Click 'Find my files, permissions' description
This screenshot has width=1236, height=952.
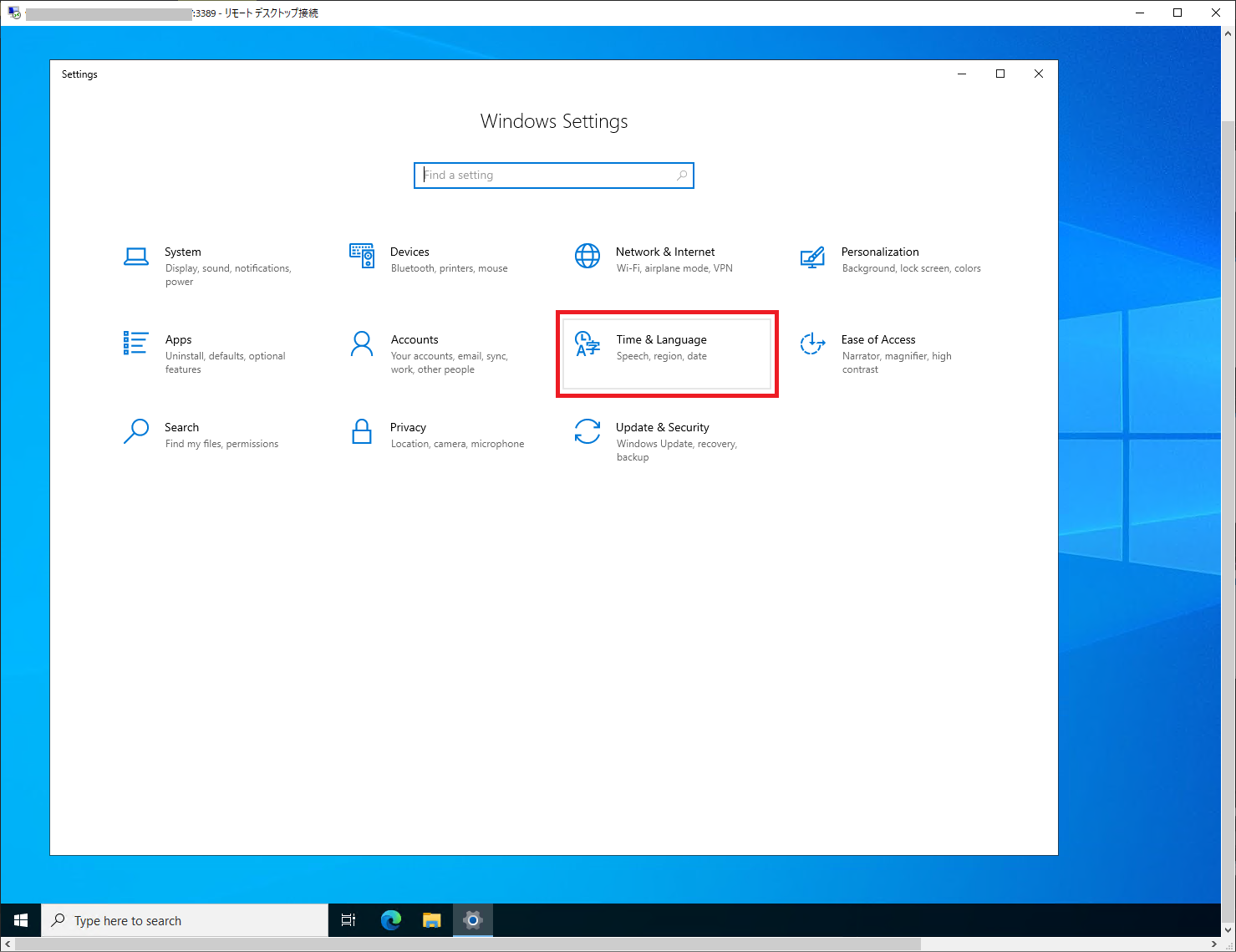point(222,444)
